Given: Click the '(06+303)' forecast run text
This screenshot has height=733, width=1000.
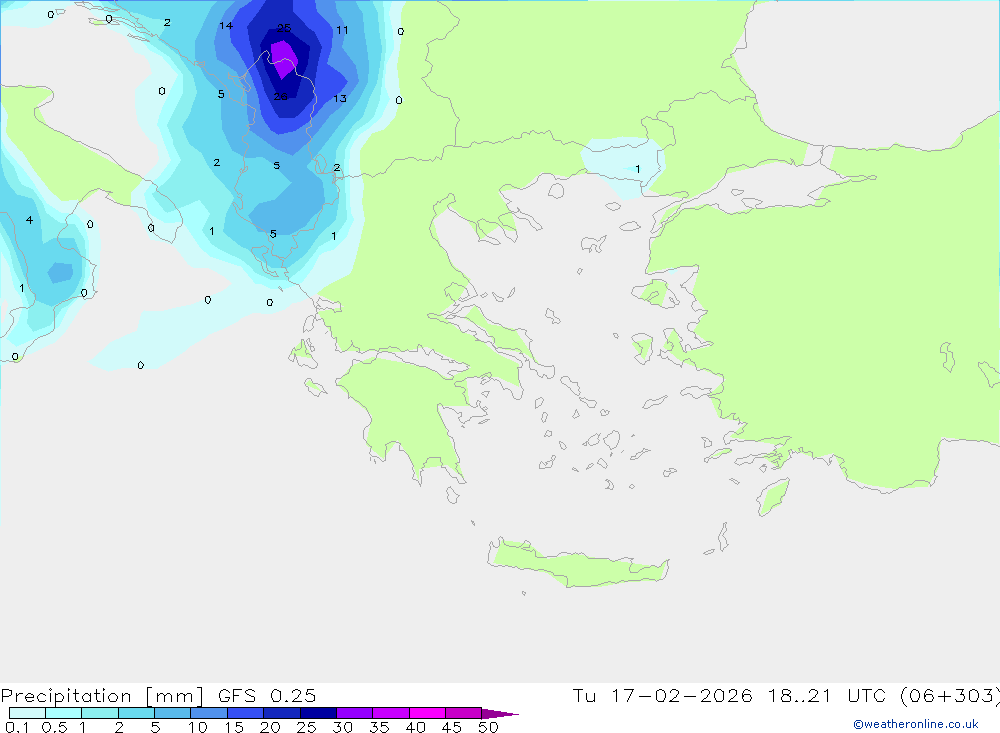Looking at the screenshot, I should (x=950, y=696).
